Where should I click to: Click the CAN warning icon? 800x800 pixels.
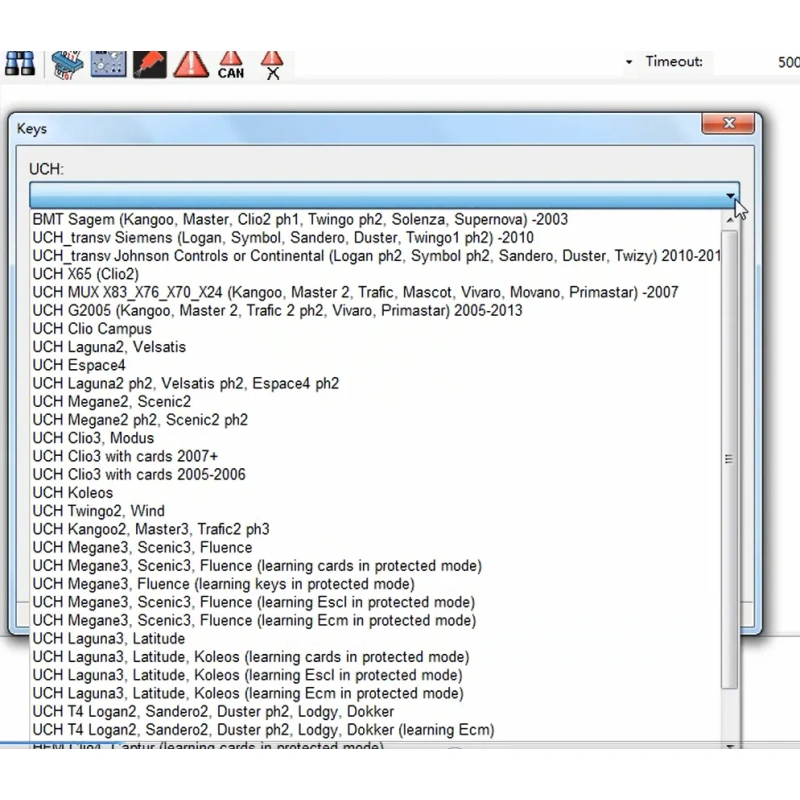pyautogui.click(x=231, y=65)
